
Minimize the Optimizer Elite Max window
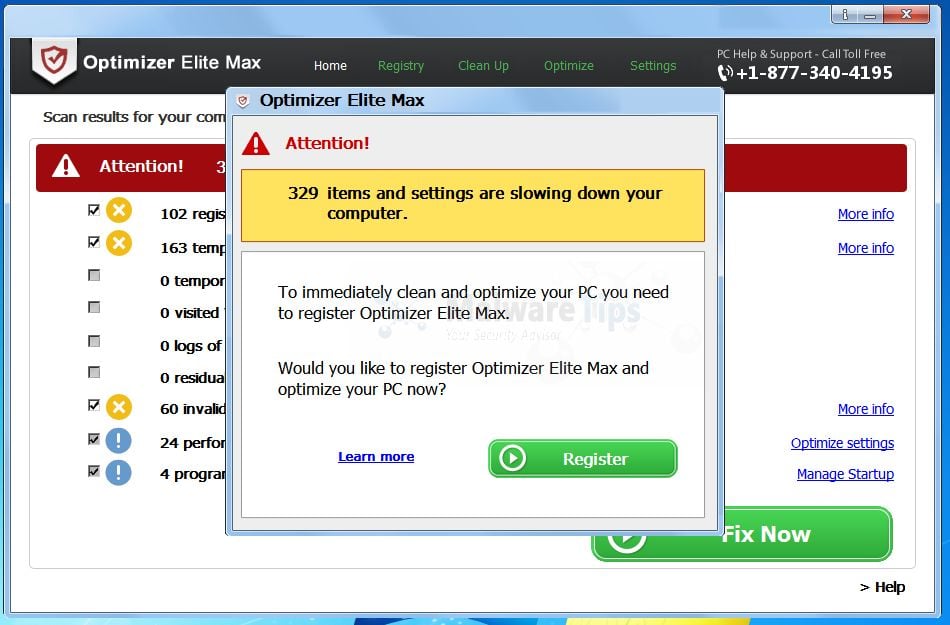(870, 15)
